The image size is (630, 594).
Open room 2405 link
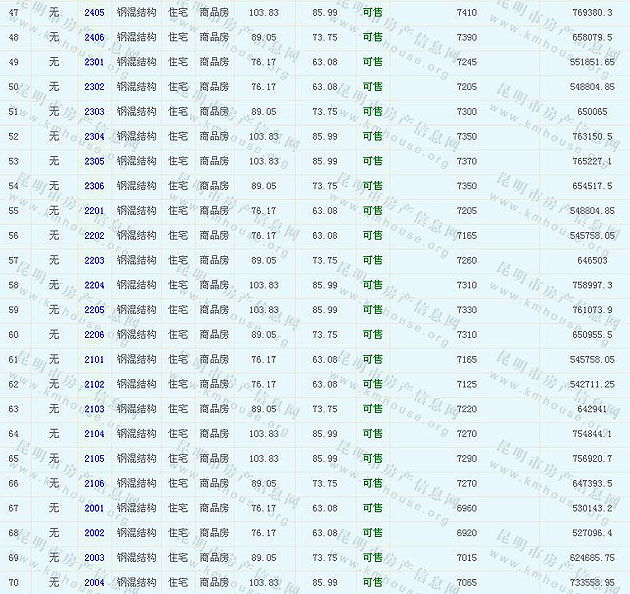tap(94, 12)
